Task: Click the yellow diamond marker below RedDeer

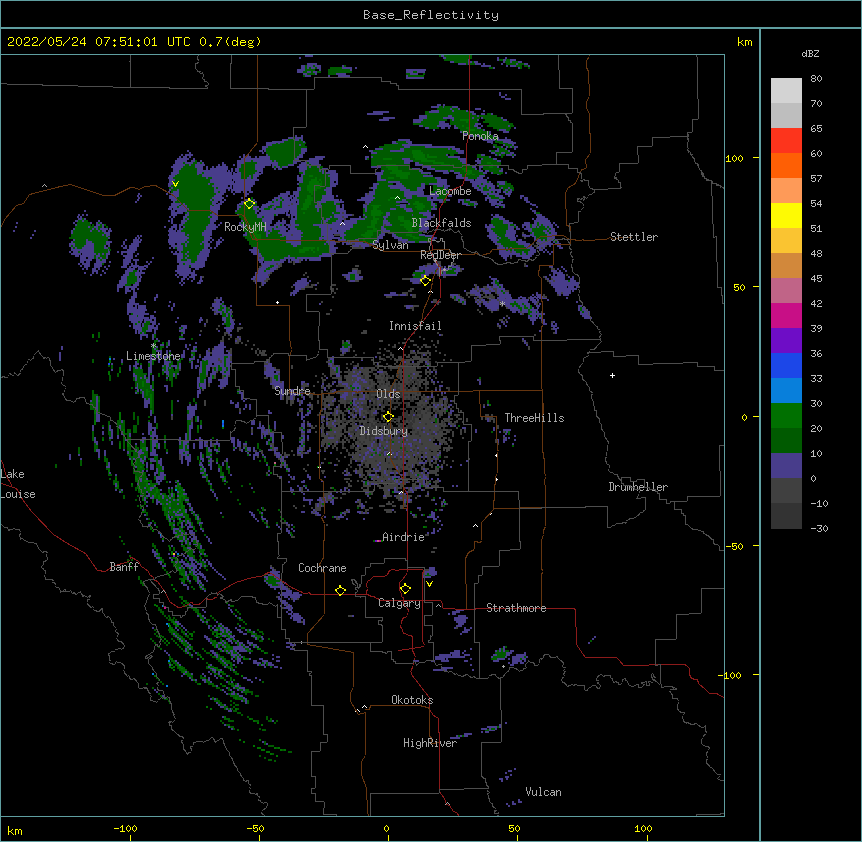Action: (x=425, y=281)
